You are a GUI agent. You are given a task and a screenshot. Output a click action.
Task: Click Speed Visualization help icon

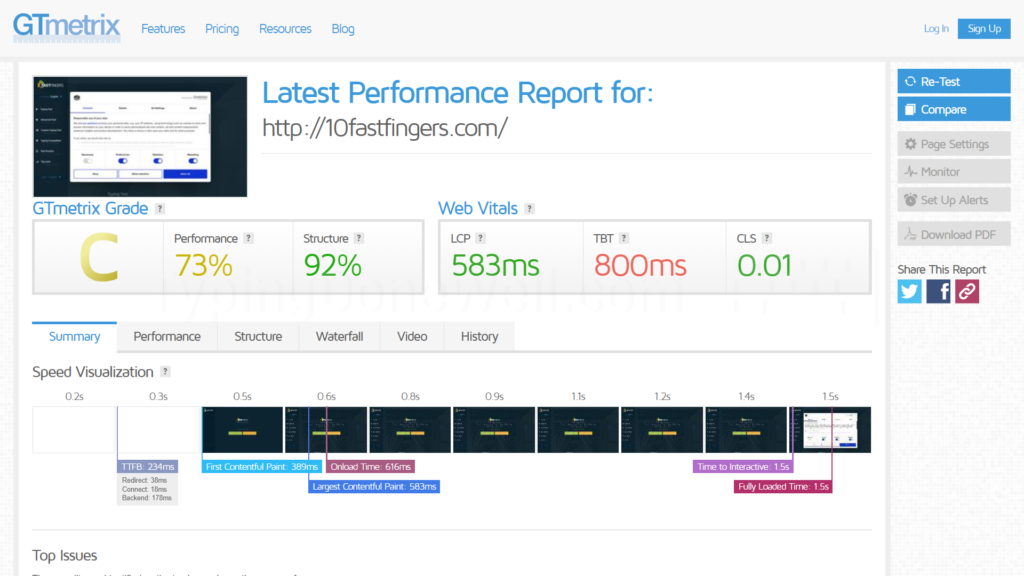165,372
